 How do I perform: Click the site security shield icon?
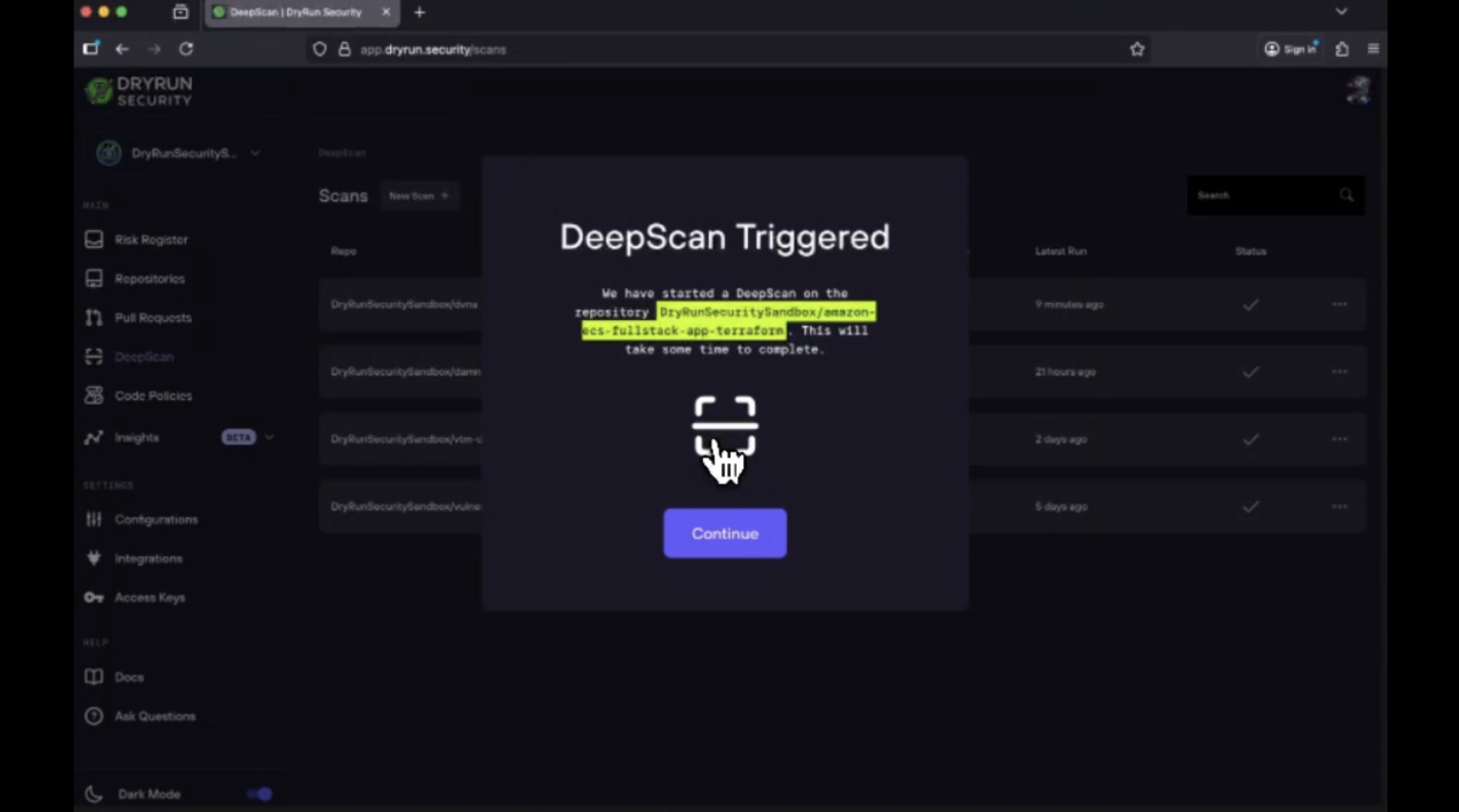click(319, 49)
